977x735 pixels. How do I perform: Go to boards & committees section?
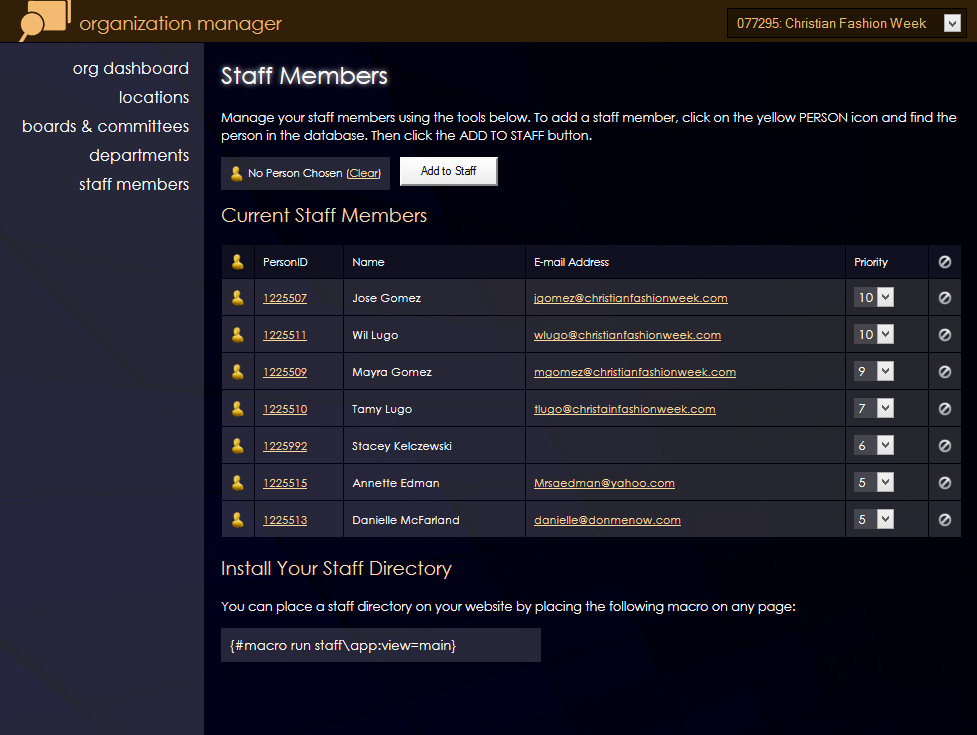point(105,127)
